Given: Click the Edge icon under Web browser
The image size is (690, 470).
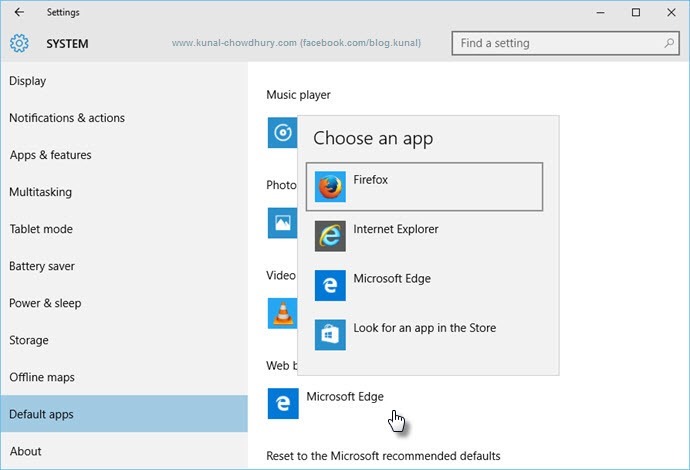Looking at the screenshot, I should click(x=283, y=404).
